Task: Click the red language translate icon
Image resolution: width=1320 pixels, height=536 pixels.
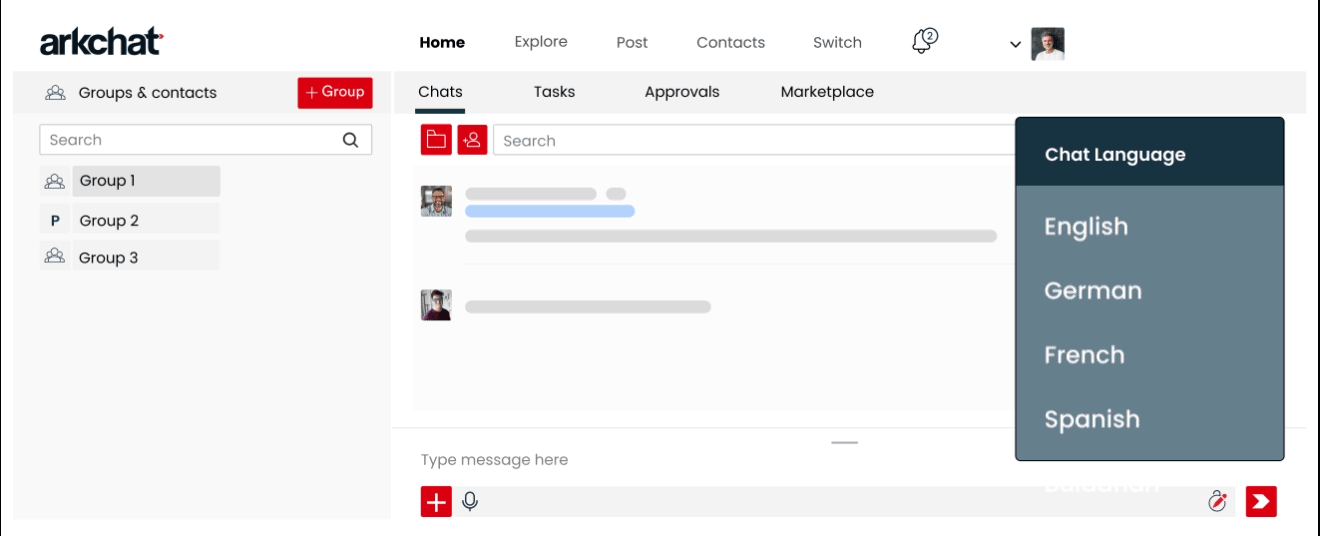Action: click(x=1217, y=501)
